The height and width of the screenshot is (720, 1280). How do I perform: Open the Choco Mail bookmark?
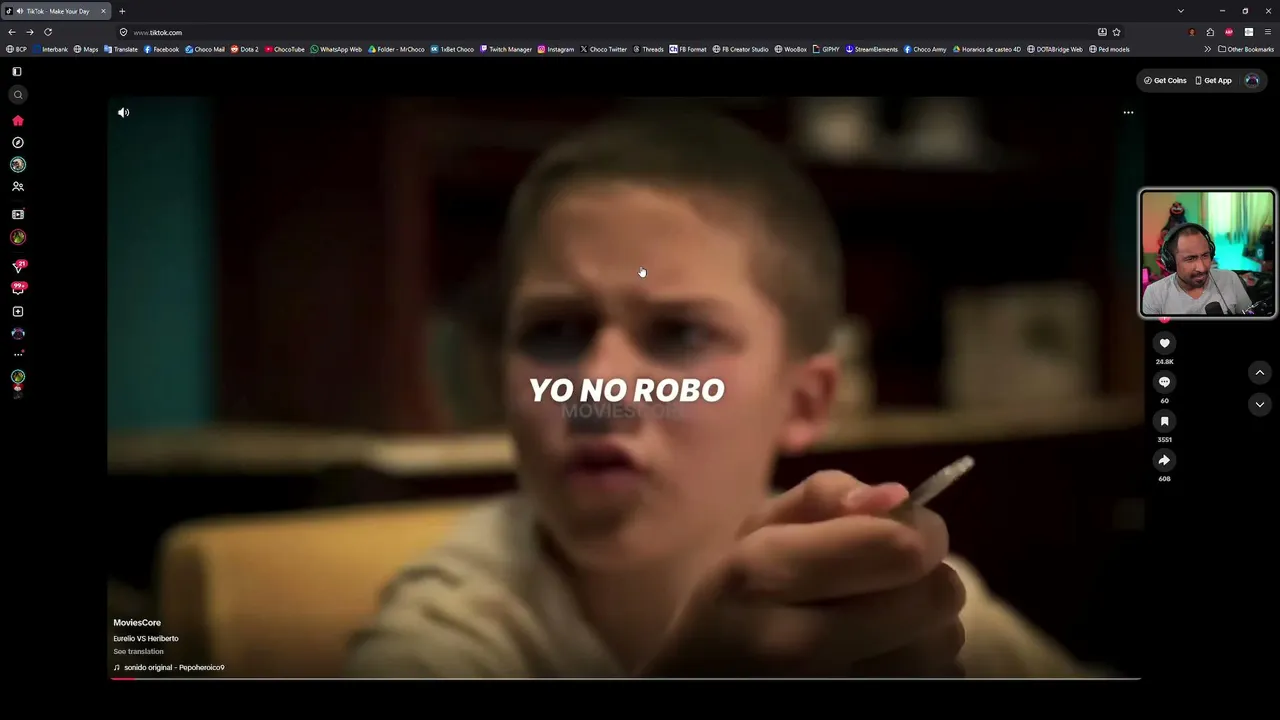point(205,49)
